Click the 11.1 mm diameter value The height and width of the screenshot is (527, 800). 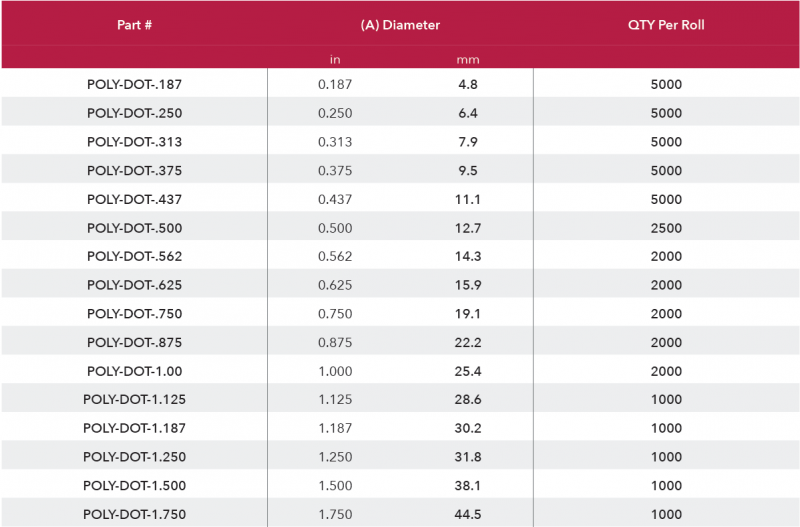coord(468,199)
